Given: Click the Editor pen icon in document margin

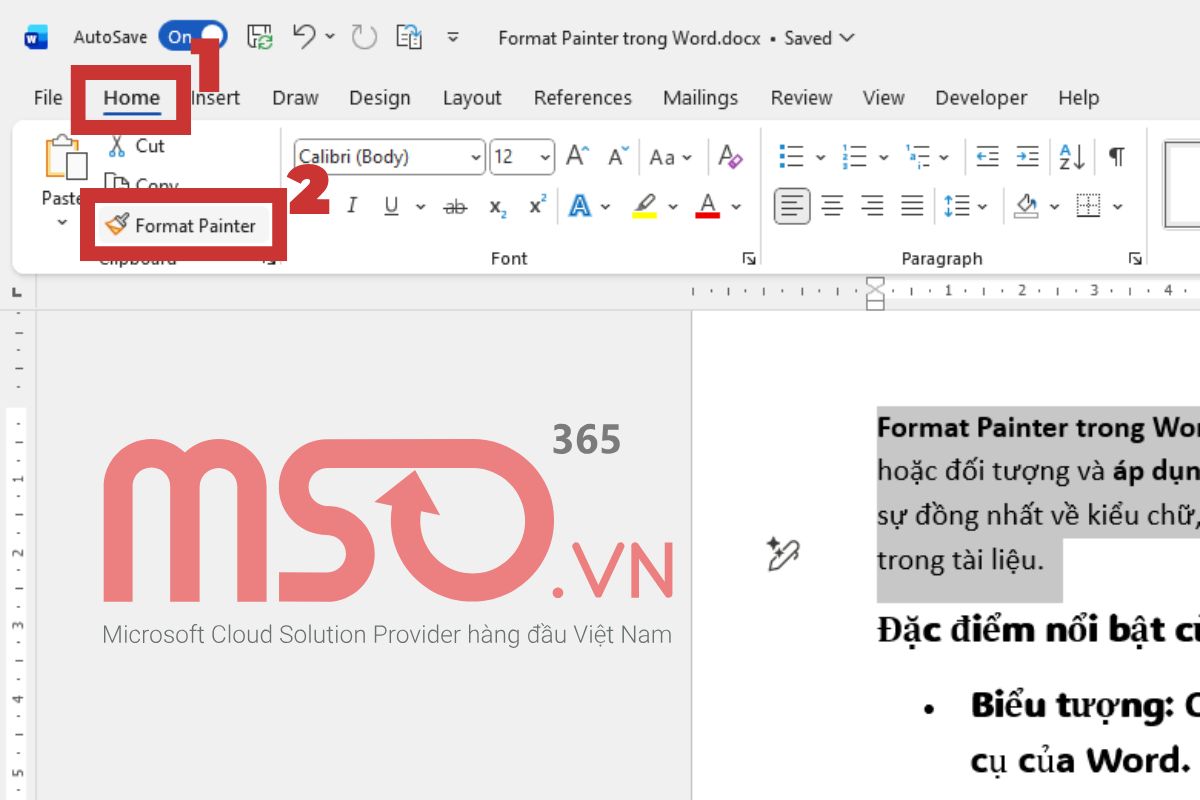Looking at the screenshot, I should [782, 554].
